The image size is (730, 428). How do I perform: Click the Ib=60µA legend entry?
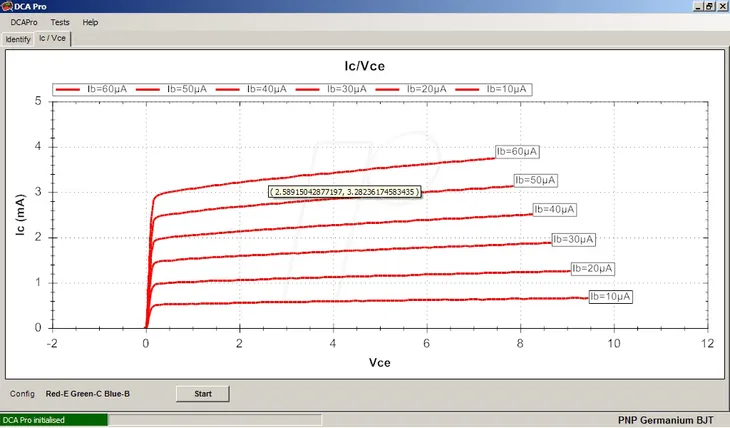pyautogui.click(x=91, y=89)
